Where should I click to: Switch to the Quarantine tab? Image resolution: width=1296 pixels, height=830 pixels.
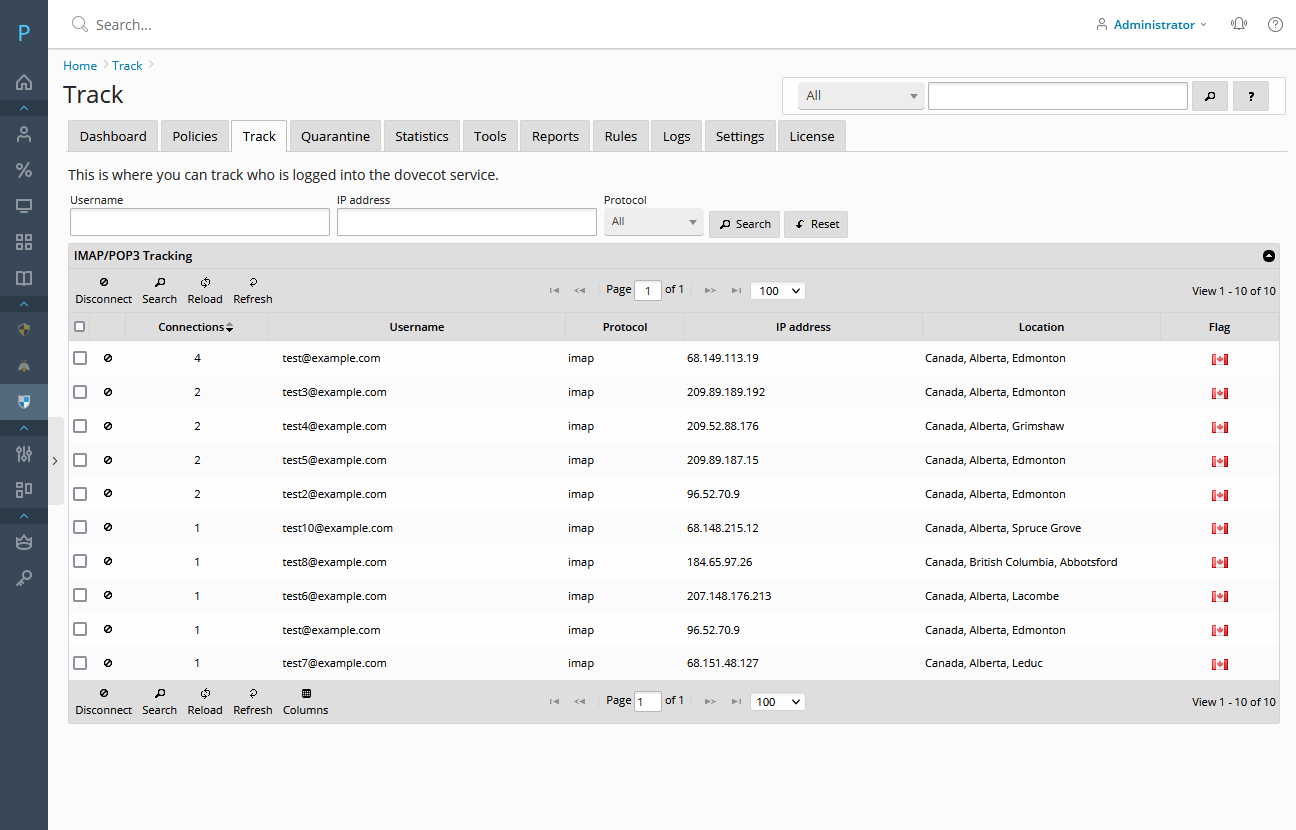(x=335, y=136)
